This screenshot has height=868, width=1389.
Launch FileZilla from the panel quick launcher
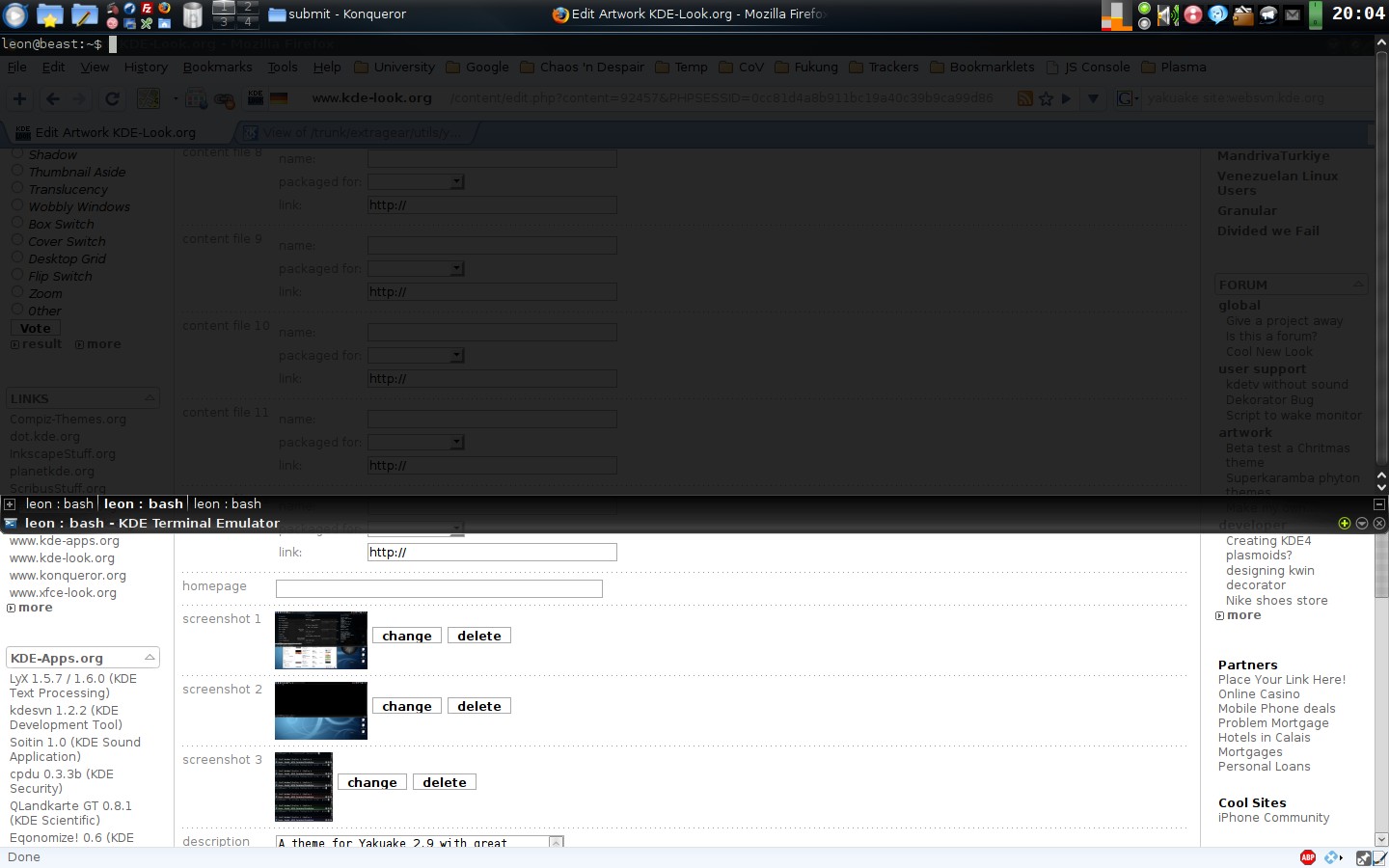point(147,8)
